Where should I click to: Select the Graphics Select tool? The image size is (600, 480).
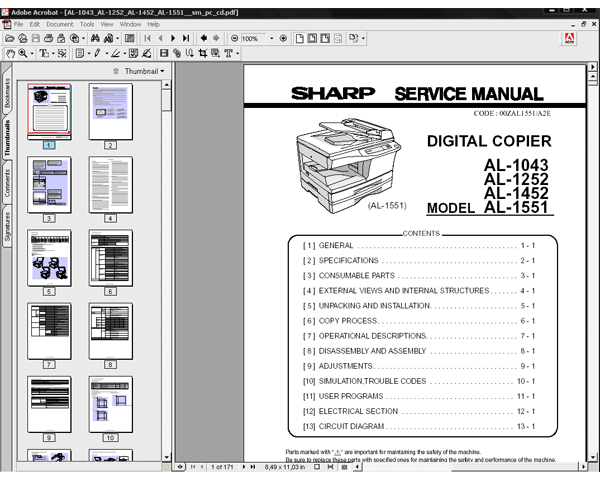[x=62, y=53]
